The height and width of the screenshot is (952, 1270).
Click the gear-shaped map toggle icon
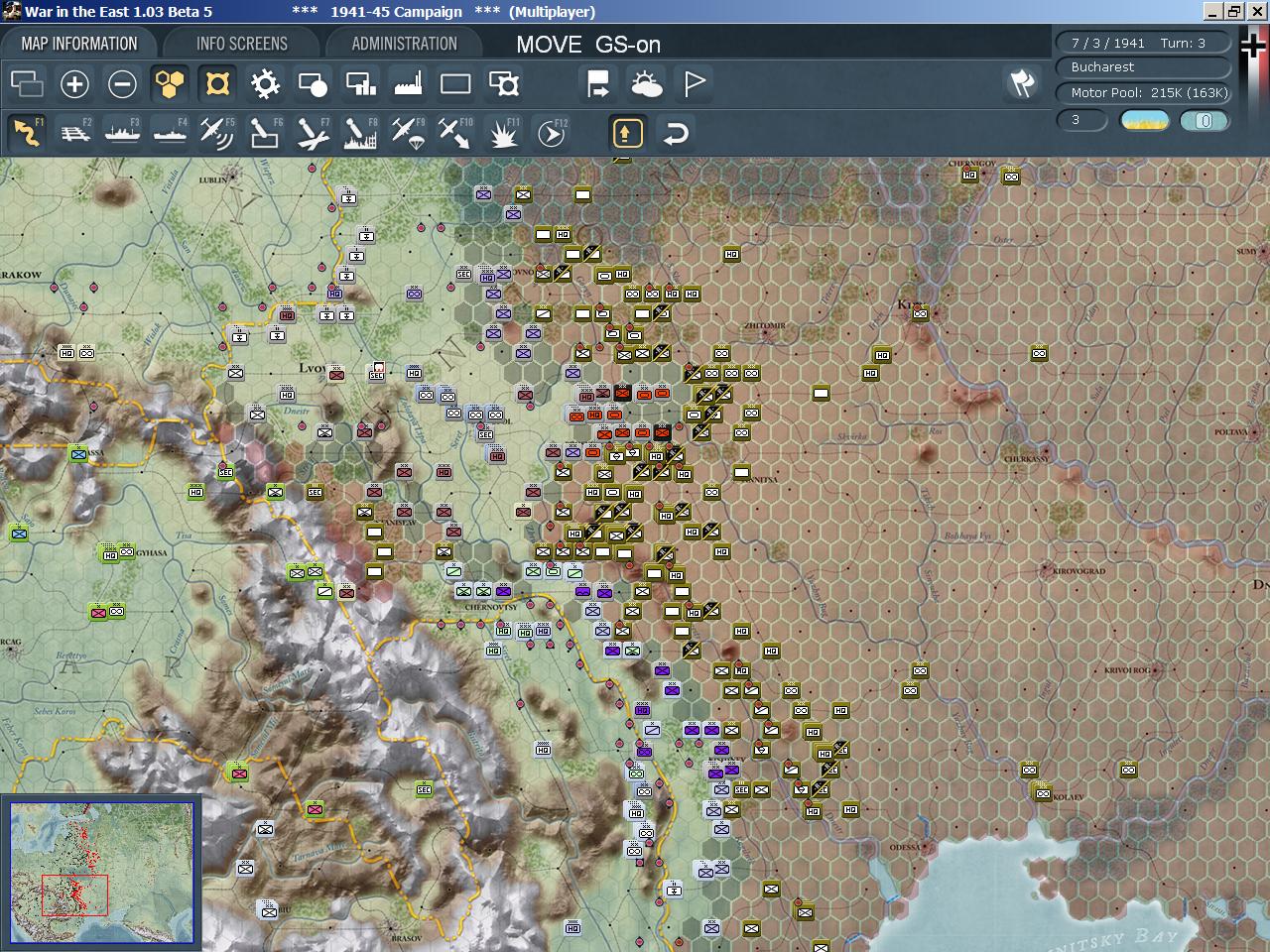click(x=265, y=84)
